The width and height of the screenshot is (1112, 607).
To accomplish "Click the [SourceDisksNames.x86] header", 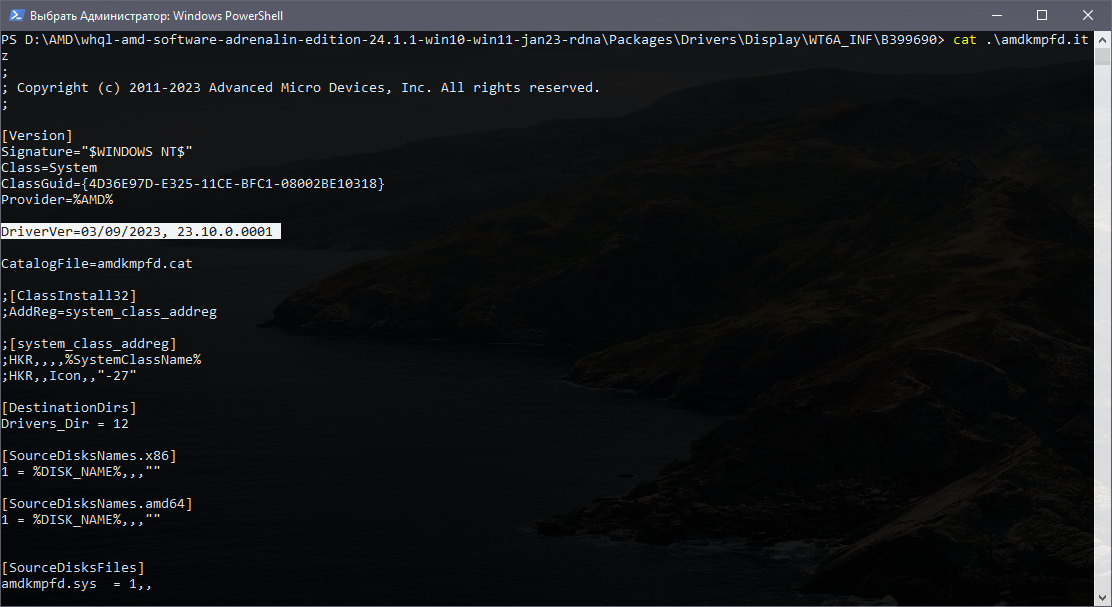I will coord(89,455).
